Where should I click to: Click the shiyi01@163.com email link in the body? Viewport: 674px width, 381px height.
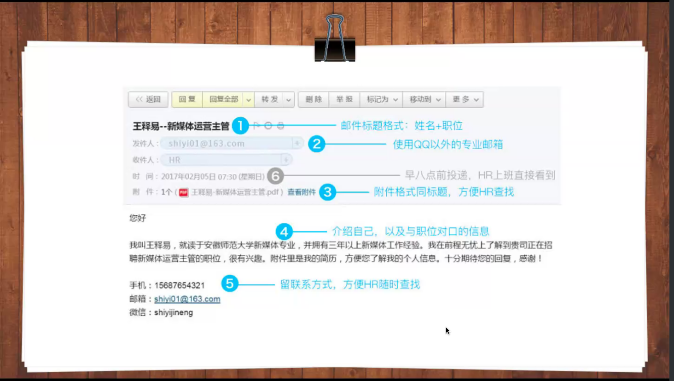[x=187, y=299]
